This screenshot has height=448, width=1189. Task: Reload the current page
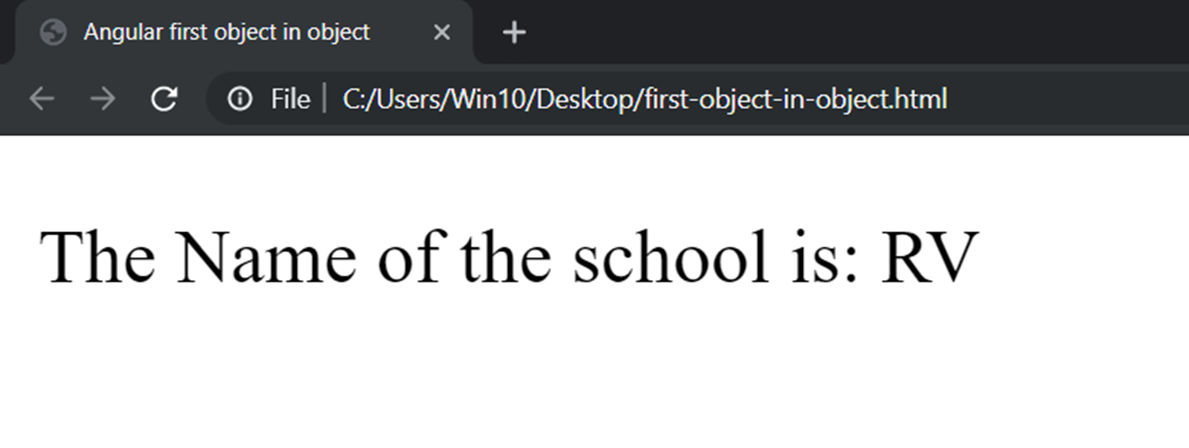click(163, 99)
